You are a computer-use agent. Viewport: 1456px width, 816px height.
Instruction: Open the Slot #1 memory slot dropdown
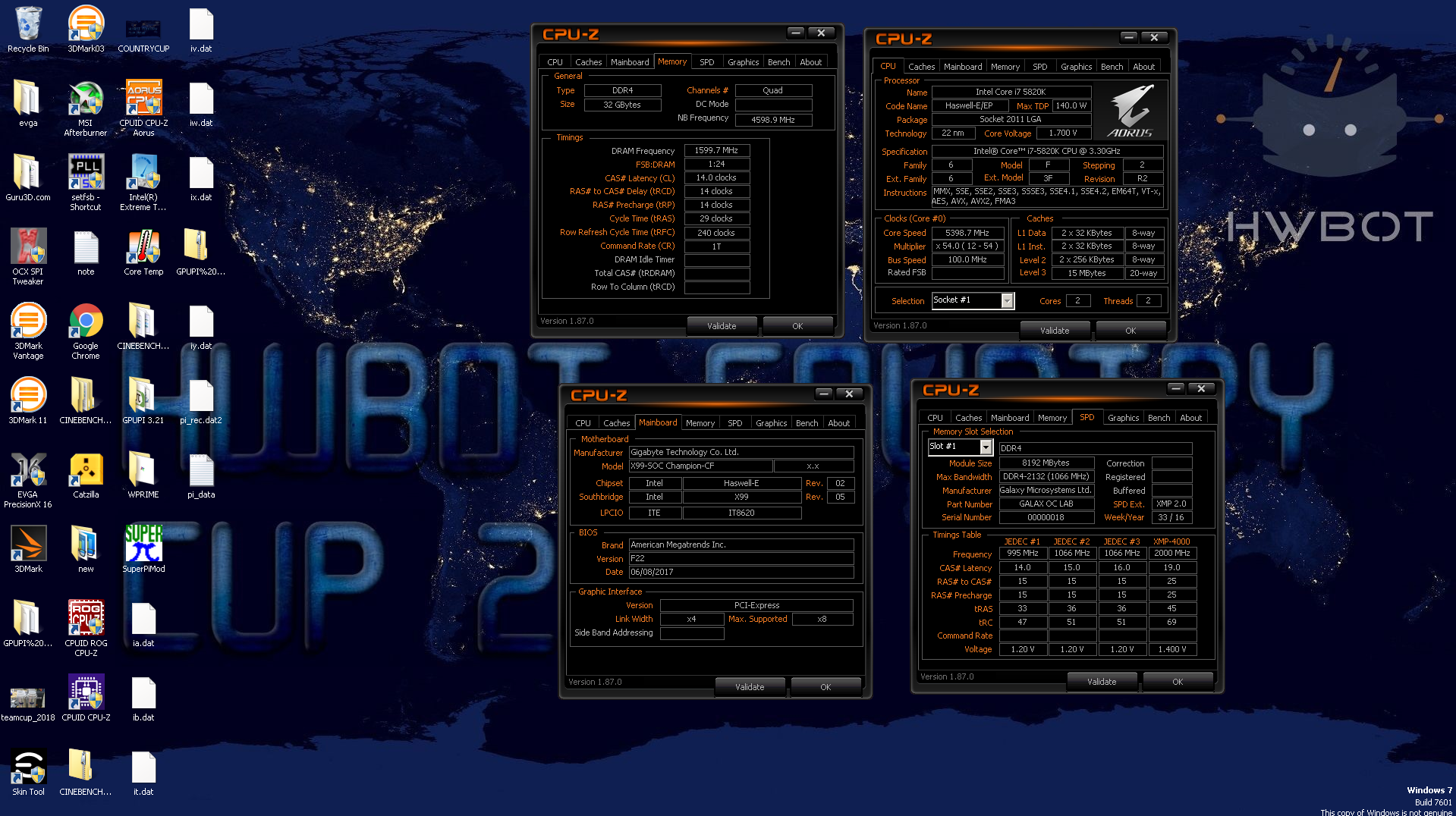click(x=960, y=447)
